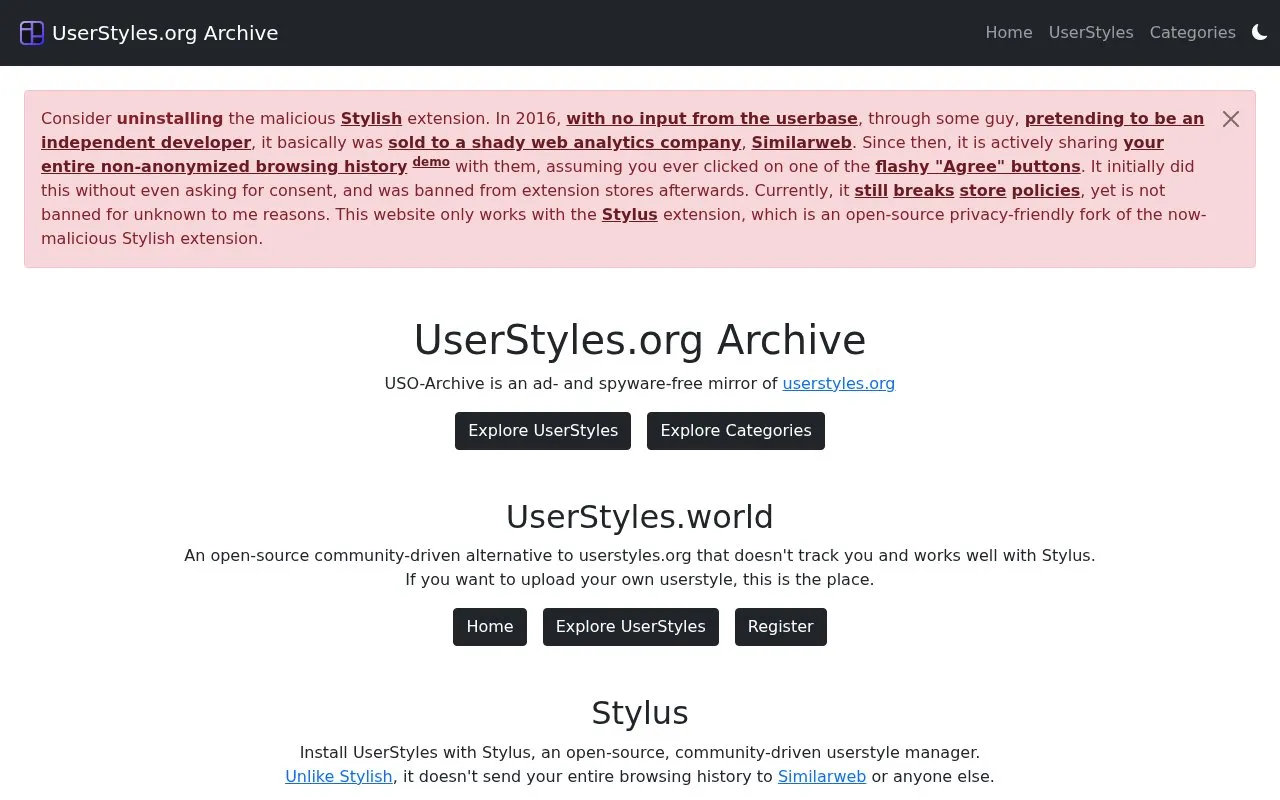This screenshot has width=1280, height=800.
Task: Open the Stylus link in the alert
Action: coord(630,214)
